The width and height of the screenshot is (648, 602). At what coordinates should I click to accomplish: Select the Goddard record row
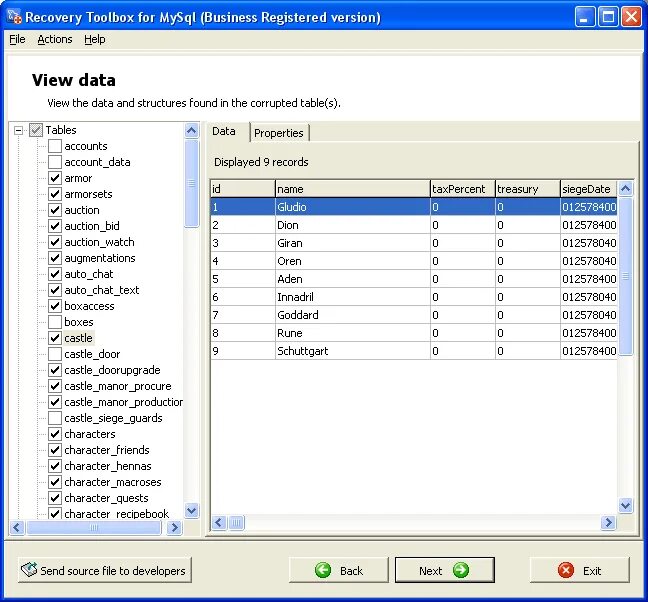click(x=414, y=315)
